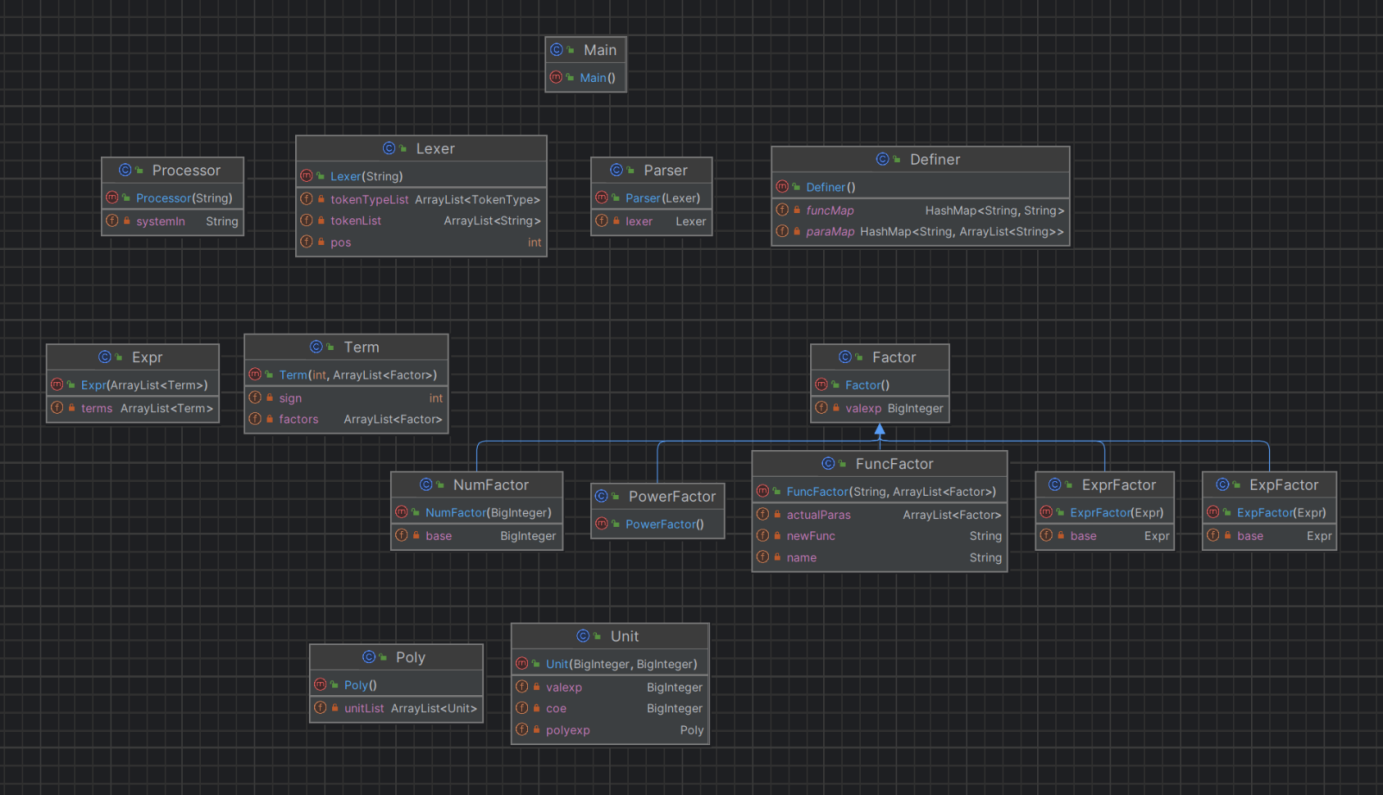The image size is (1383, 796).
Task: Click the class icon next to Parser title
Action: tap(617, 171)
